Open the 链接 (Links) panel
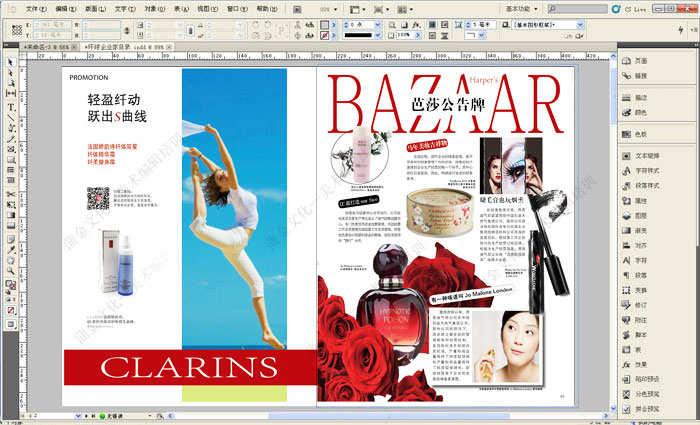Viewport: 700px width, 425px height. pyautogui.click(x=635, y=76)
